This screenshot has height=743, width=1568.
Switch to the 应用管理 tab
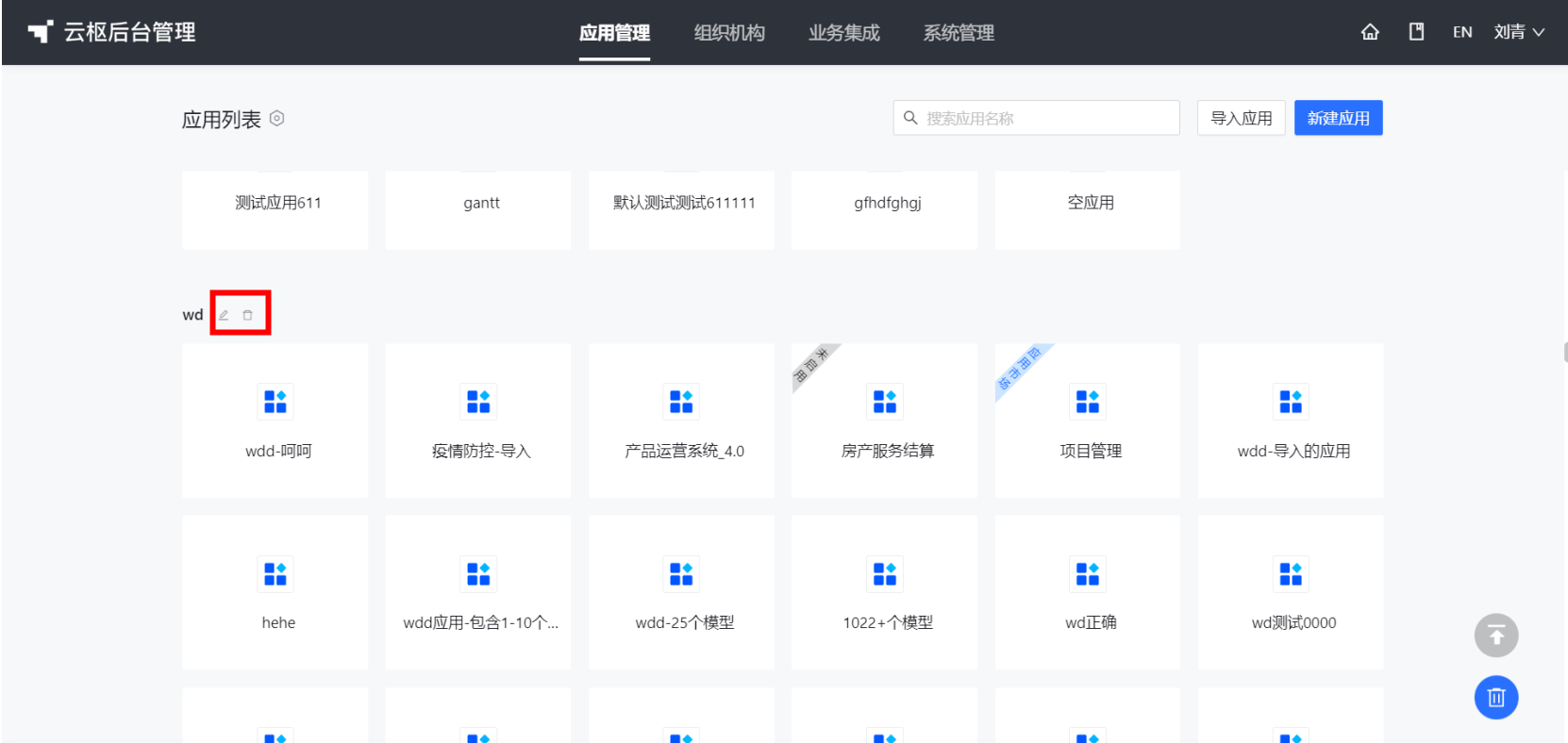(614, 33)
